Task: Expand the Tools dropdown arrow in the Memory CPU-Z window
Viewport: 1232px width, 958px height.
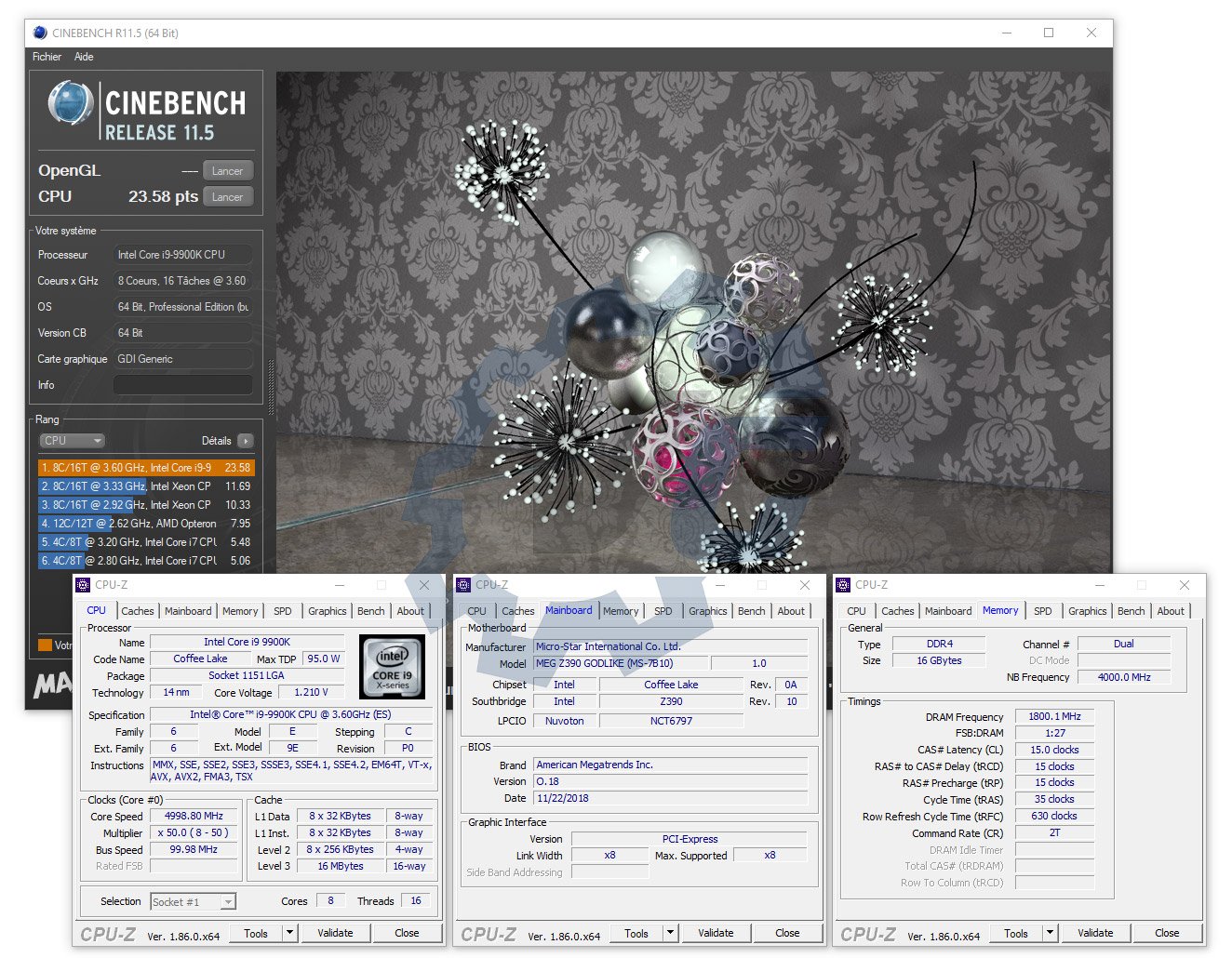Action: 1050,933
